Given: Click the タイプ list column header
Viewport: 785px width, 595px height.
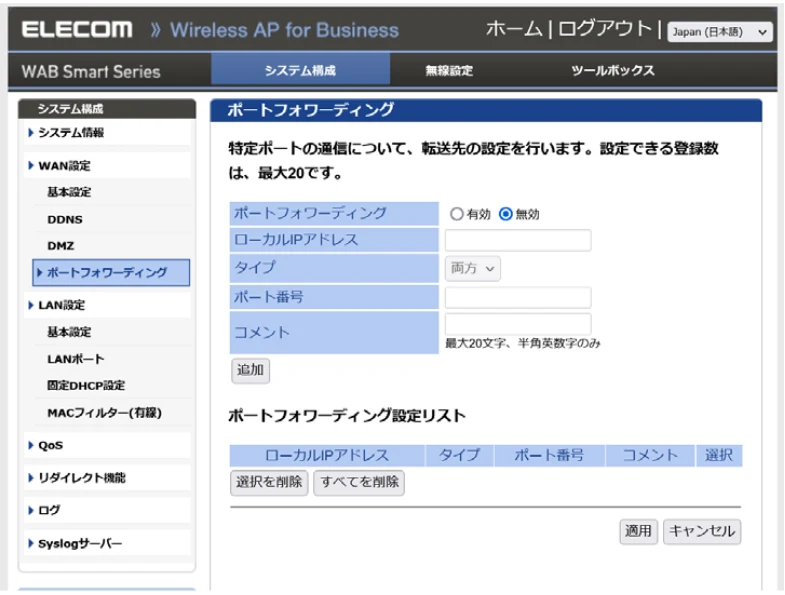Looking at the screenshot, I should (x=460, y=455).
